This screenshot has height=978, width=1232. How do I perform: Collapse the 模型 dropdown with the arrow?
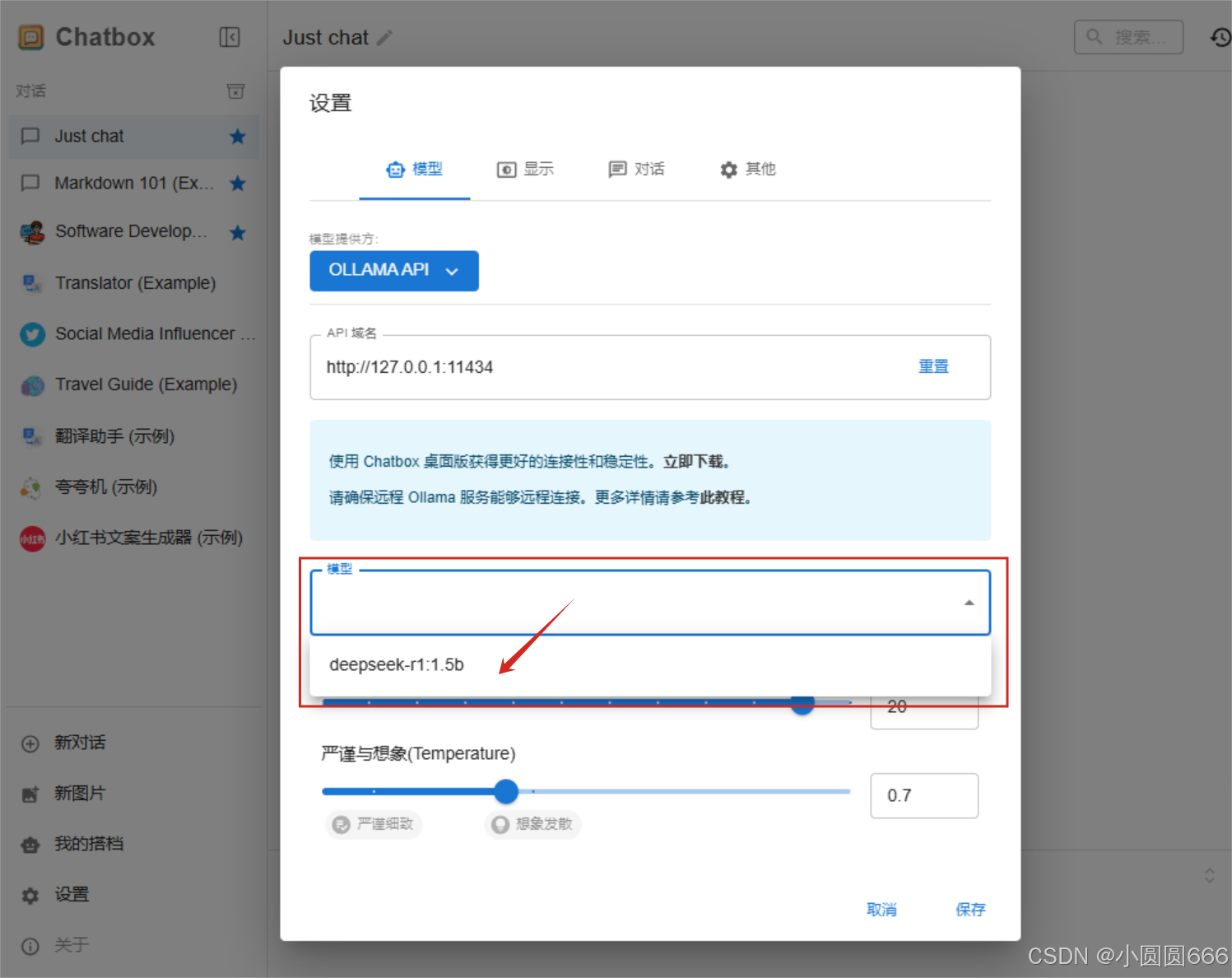(x=969, y=603)
